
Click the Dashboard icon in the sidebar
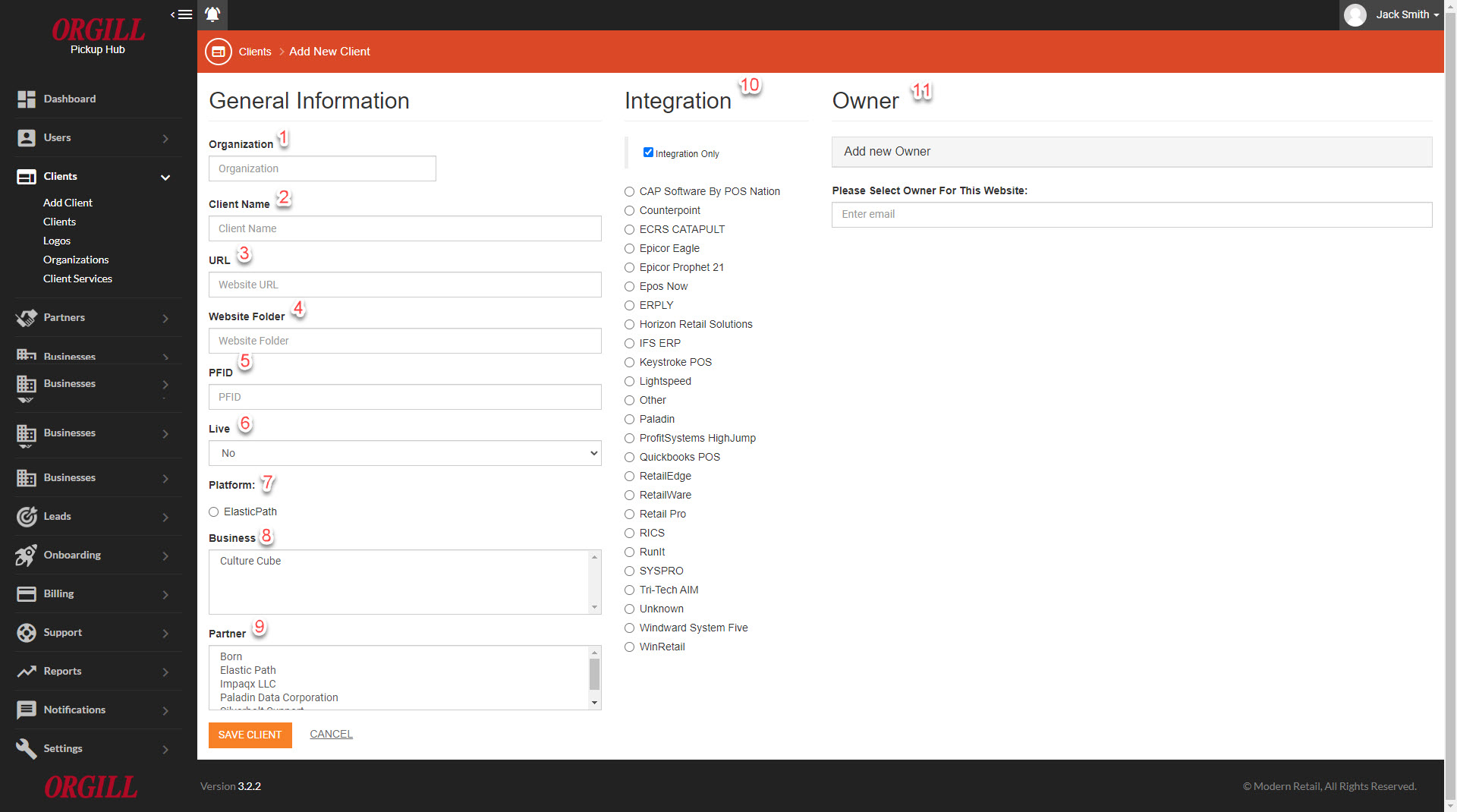27,99
